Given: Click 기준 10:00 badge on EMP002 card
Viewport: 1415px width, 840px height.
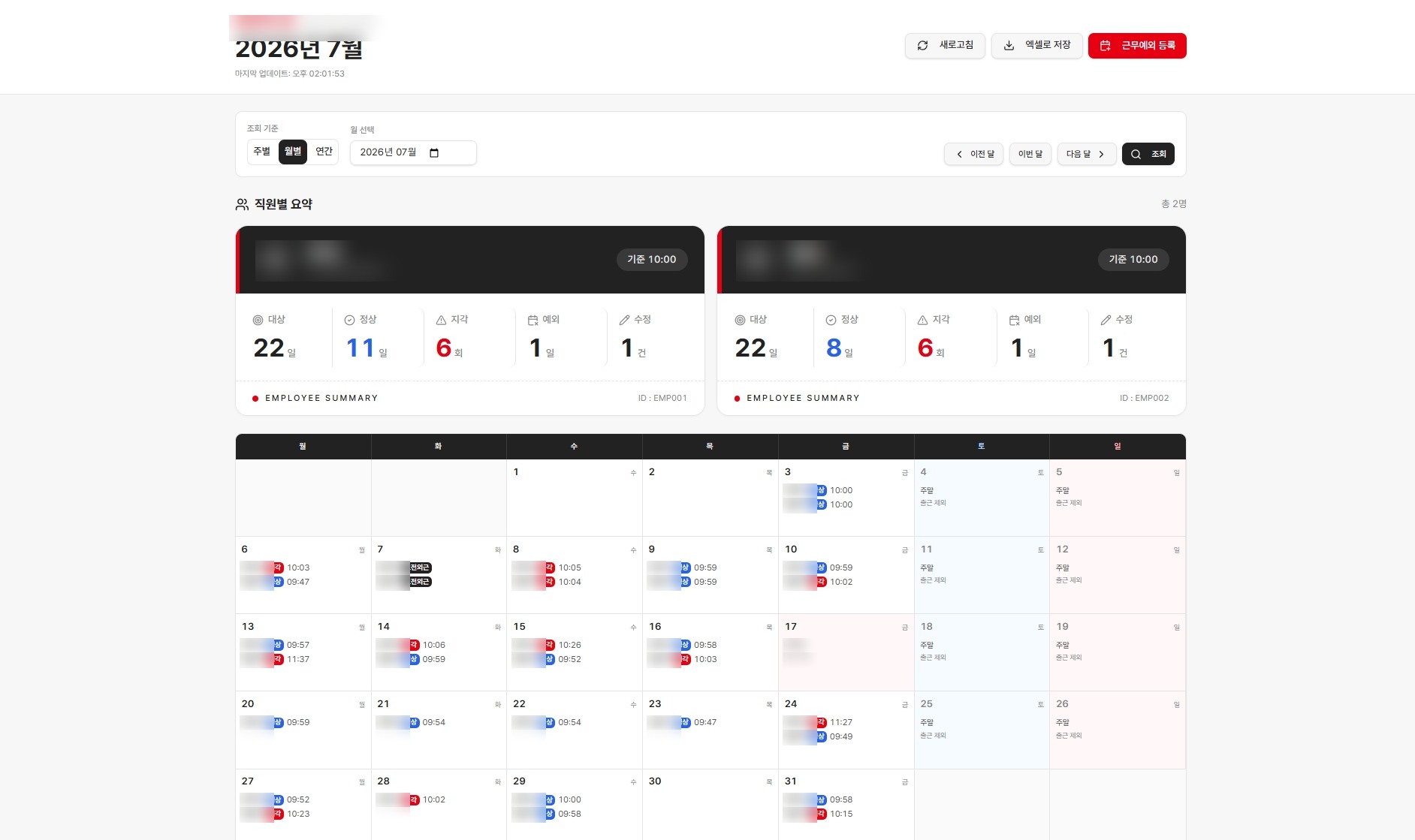Looking at the screenshot, I should click(x=1133, y=260).
